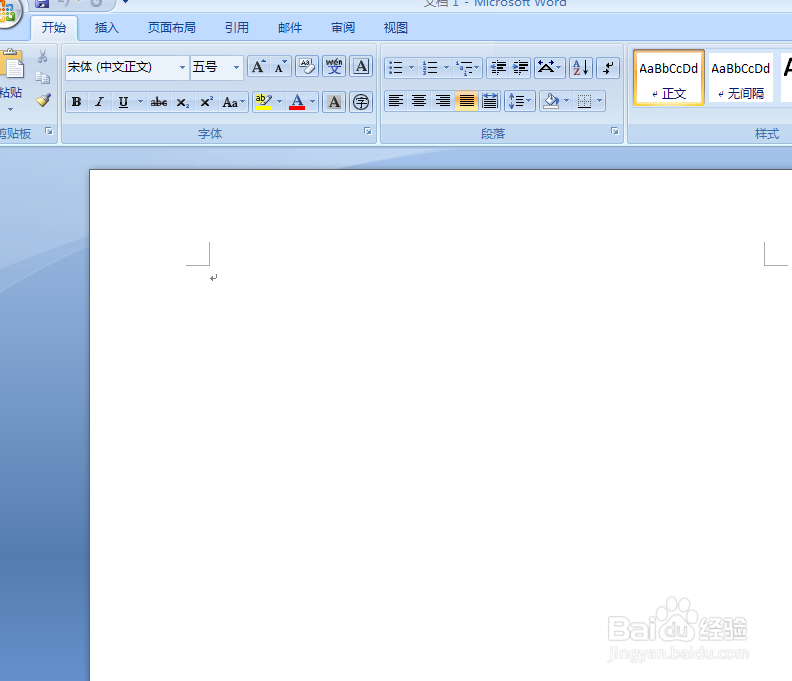Apply red font color
This screenshot has width=792, height=681.
pyautogui.click(x=297, y=102)
